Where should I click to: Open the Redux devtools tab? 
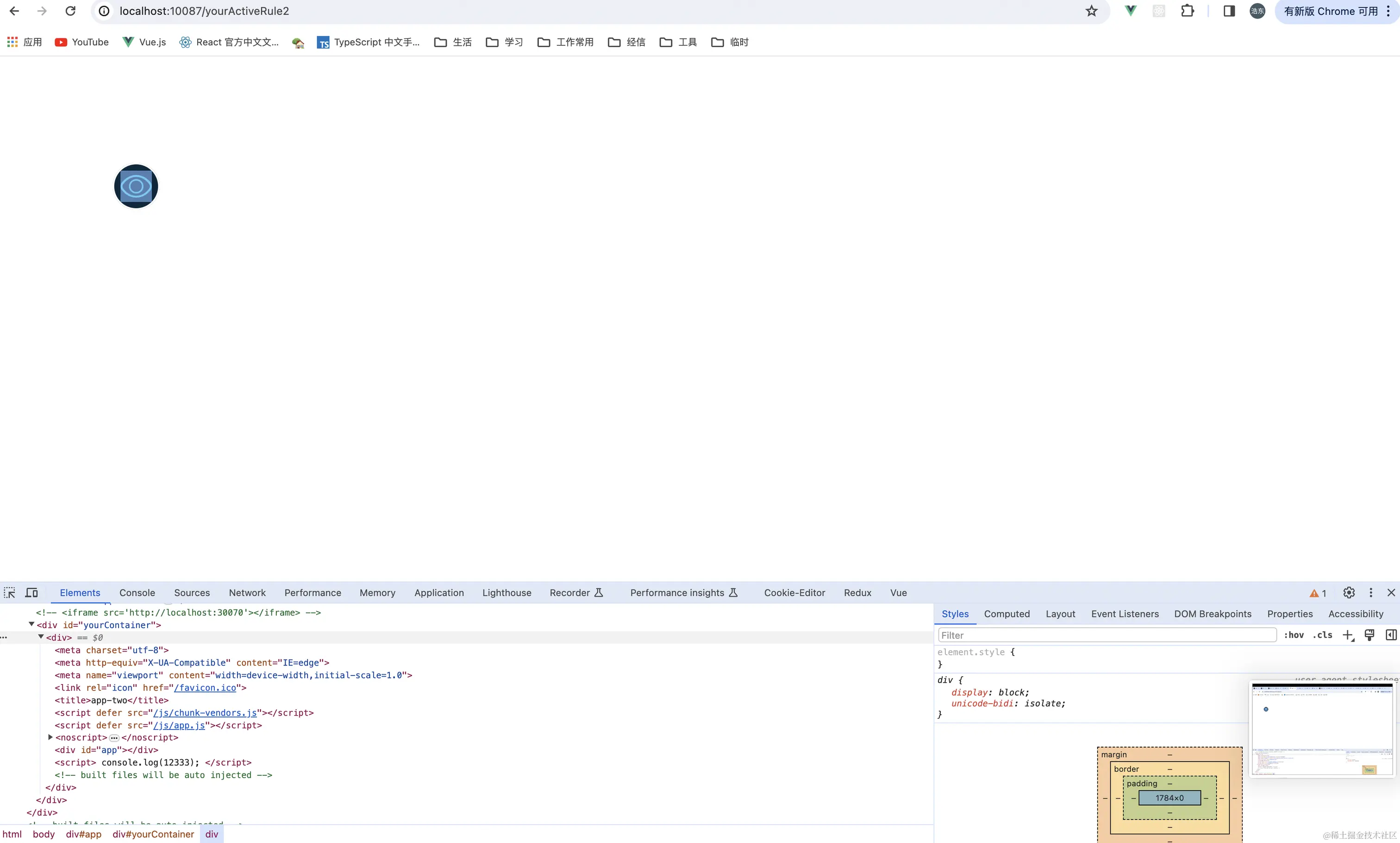[x=857, y=593]
